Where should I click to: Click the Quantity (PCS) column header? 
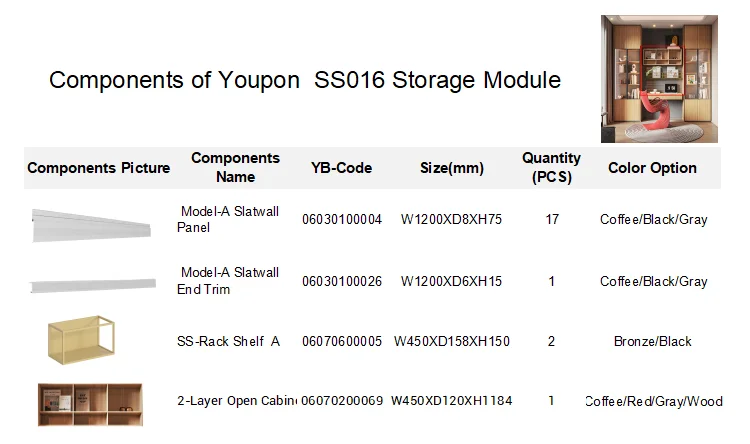[551, 168]
